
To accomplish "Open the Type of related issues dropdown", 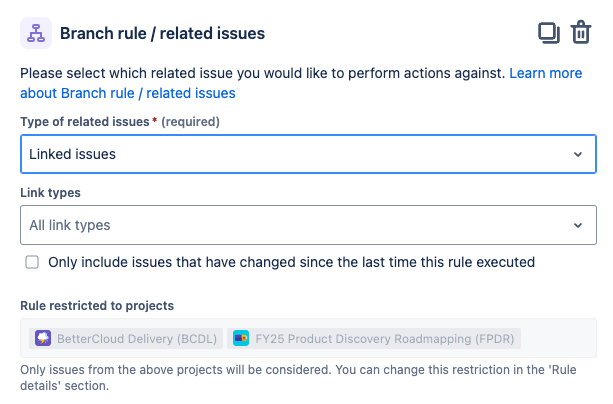I will [x=308, y=154].
